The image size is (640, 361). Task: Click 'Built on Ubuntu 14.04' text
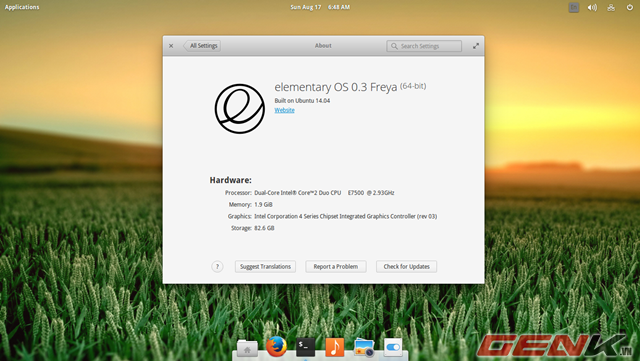pyautogui.click(x=302, y=100)
